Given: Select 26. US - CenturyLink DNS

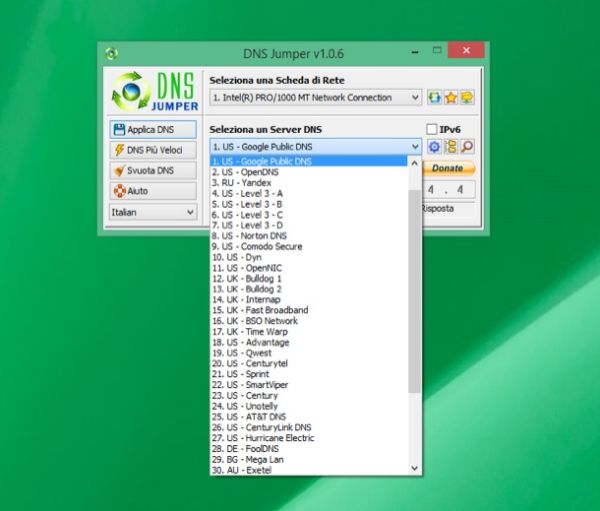Looking at the screenshot, I should click(x=309, y=427).
